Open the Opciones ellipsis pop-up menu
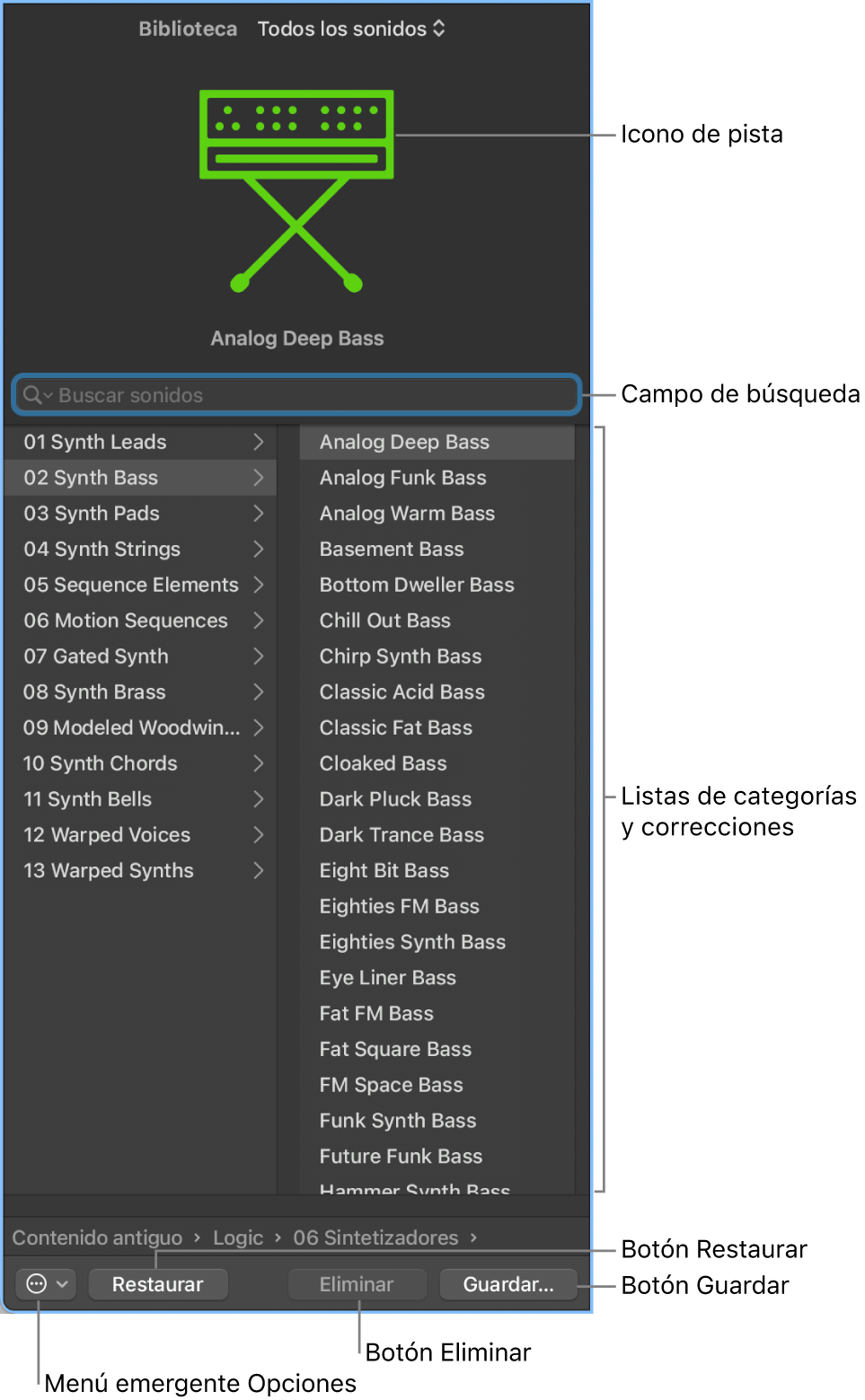This screenshot has width=865, height=1400. click(x=45, y=1284)
